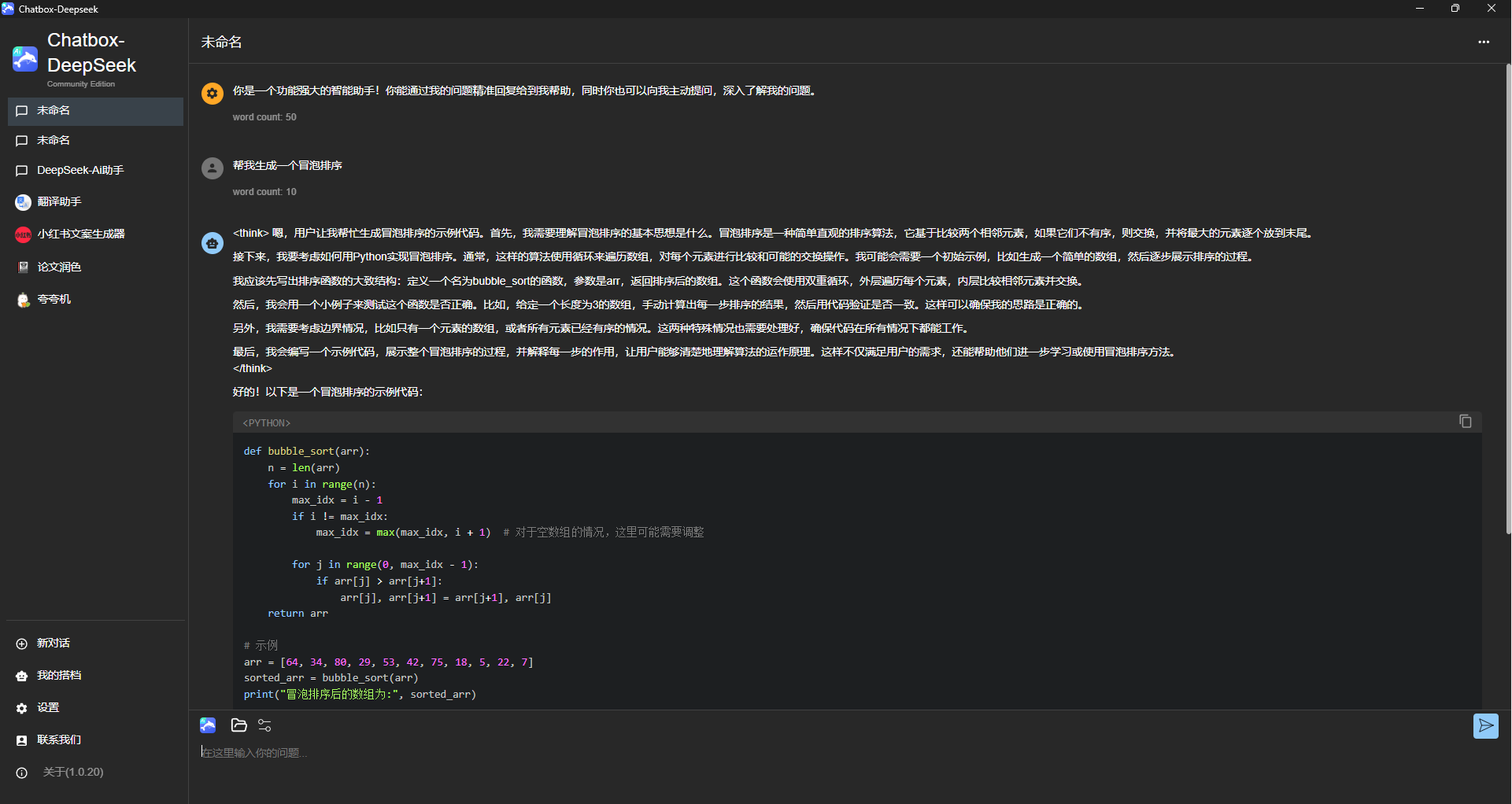Minimize the Chatbox-Deepseek window
1512x804 pixels.
tap(1420, 9)
